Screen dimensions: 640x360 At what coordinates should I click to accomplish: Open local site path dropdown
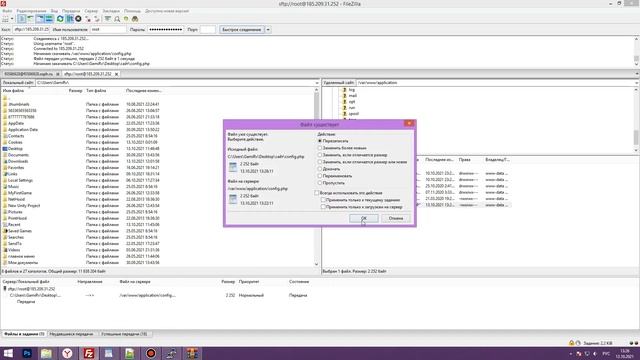coord(317,83)
